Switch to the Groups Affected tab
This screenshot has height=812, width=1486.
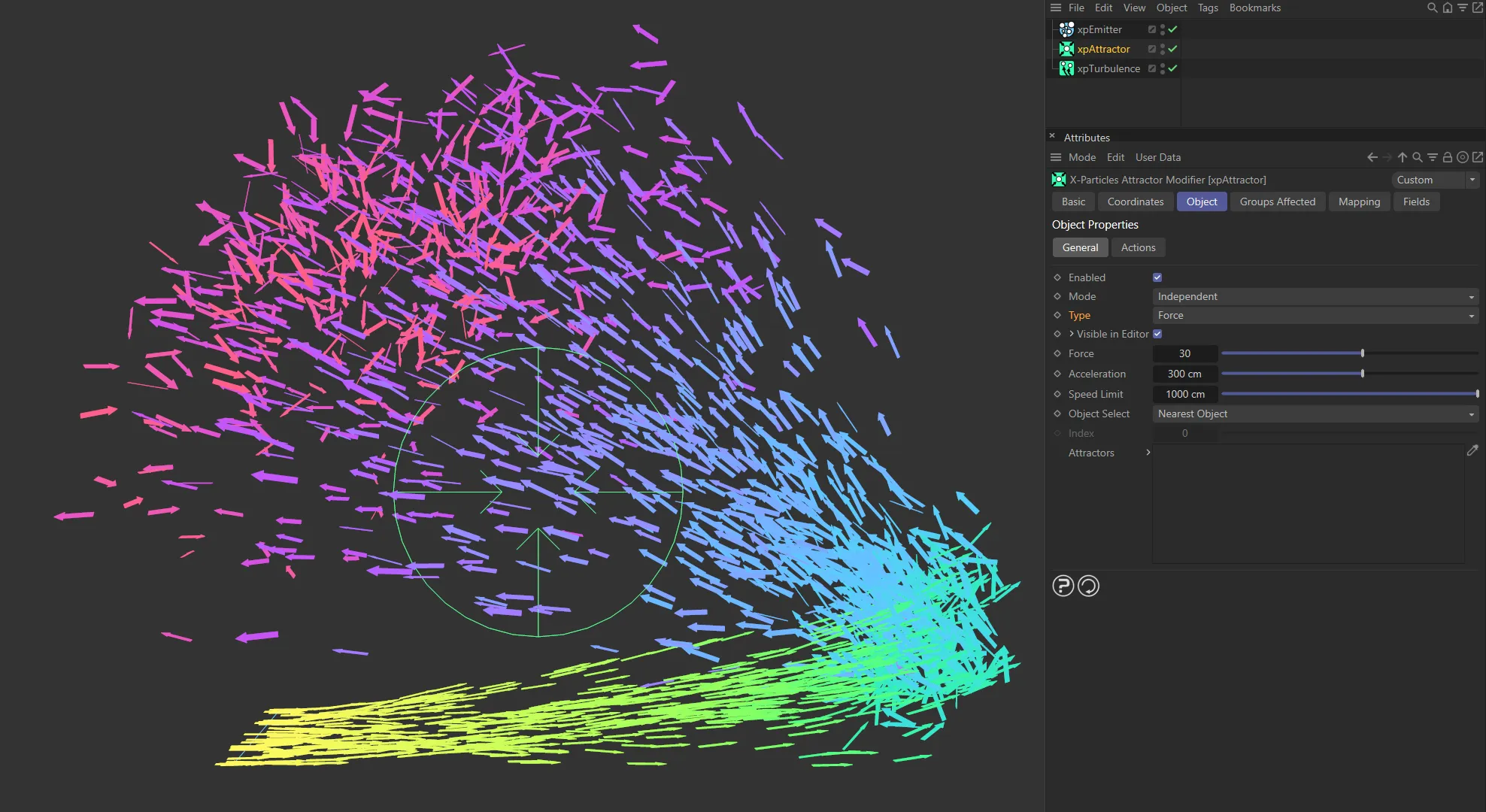[1277, 201]
